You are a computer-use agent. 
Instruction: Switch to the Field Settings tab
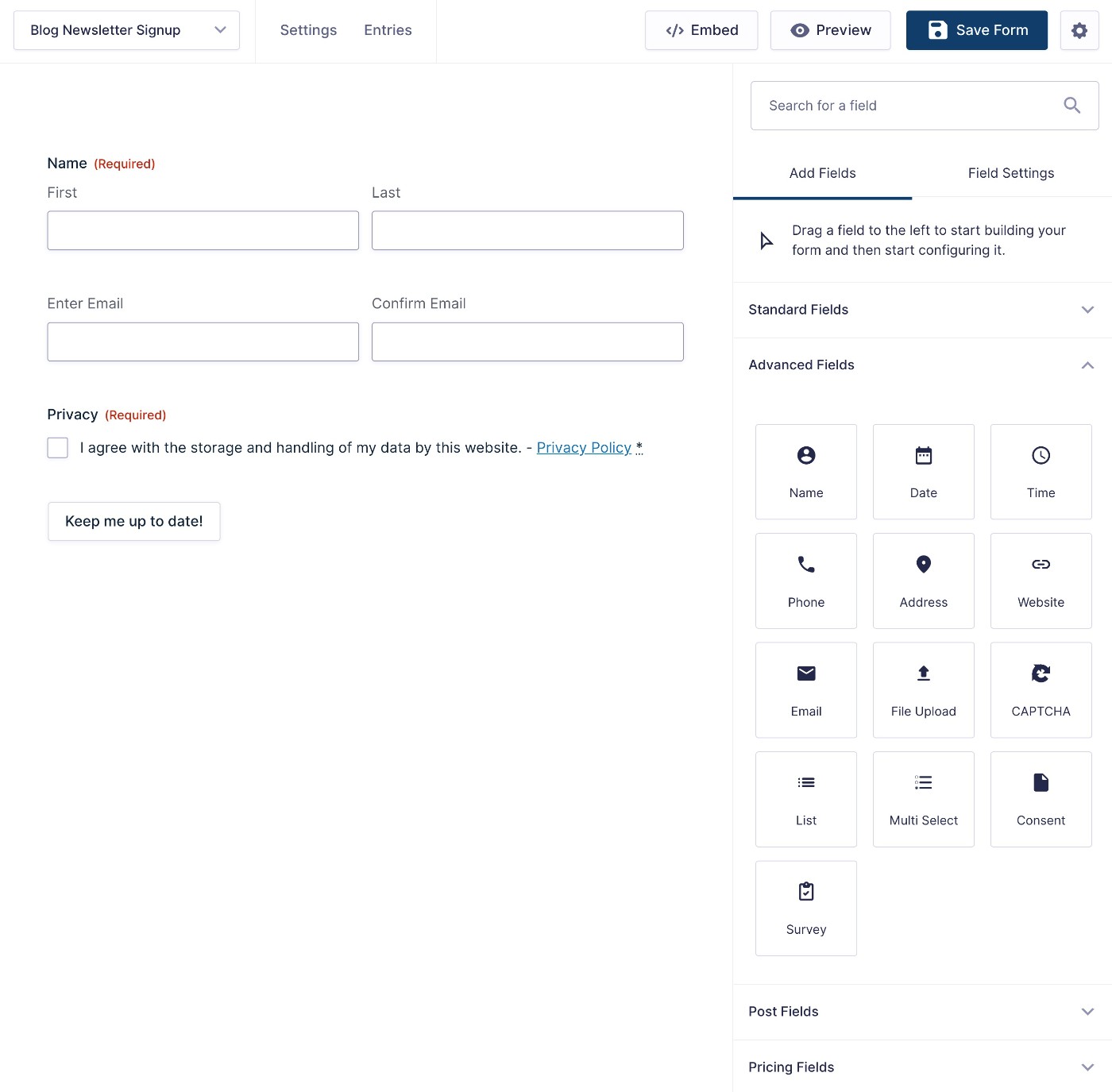pos(1010,172)
